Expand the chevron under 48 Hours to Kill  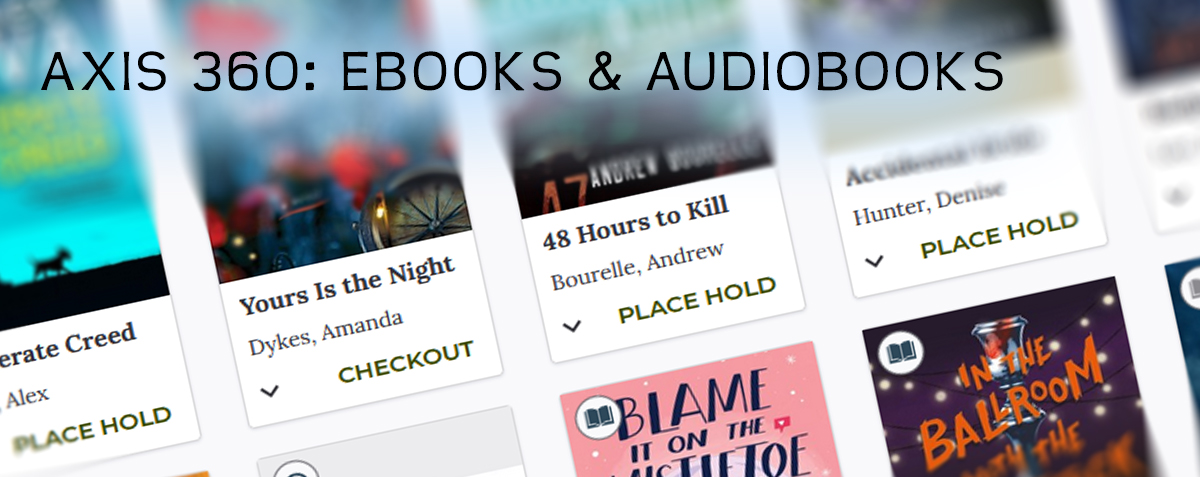click(x=572, y=326)
